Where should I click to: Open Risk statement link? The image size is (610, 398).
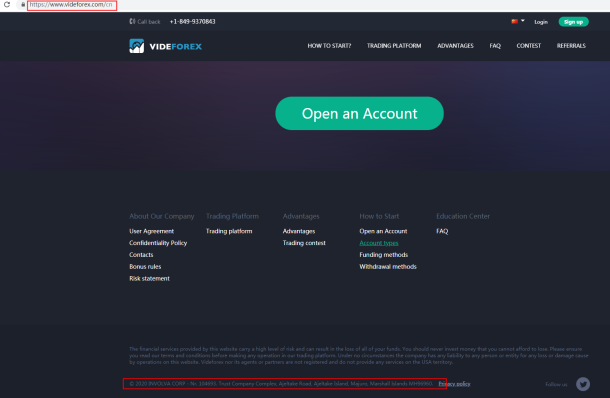149,279
